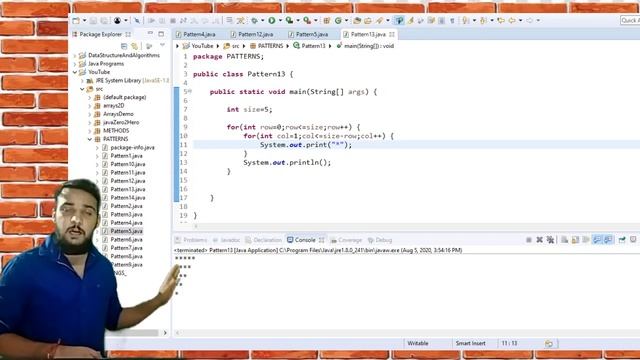Select package-info.java in the tree
This screenshot has width=640, height=360.
coord(132,147)
